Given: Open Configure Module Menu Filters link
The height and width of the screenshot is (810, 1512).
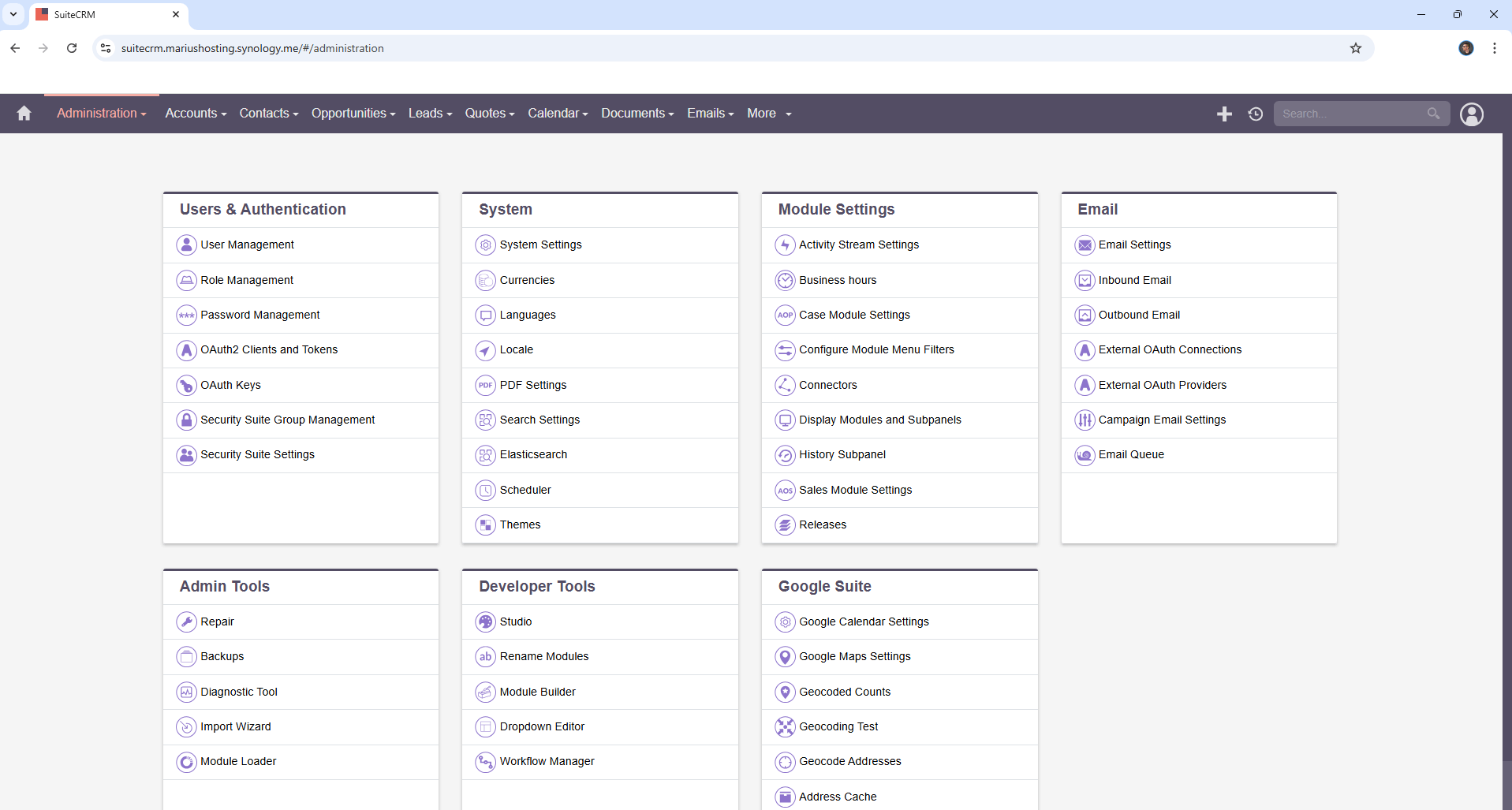Looking at the screenshot, I should click(876, 349).
